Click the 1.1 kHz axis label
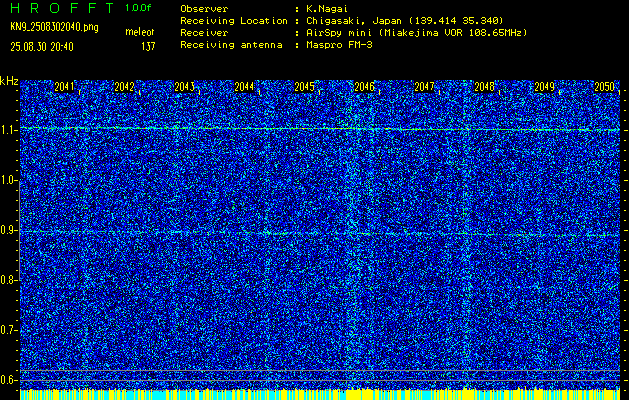The height and width of the screenshot is (400, 629). point(7,130)
